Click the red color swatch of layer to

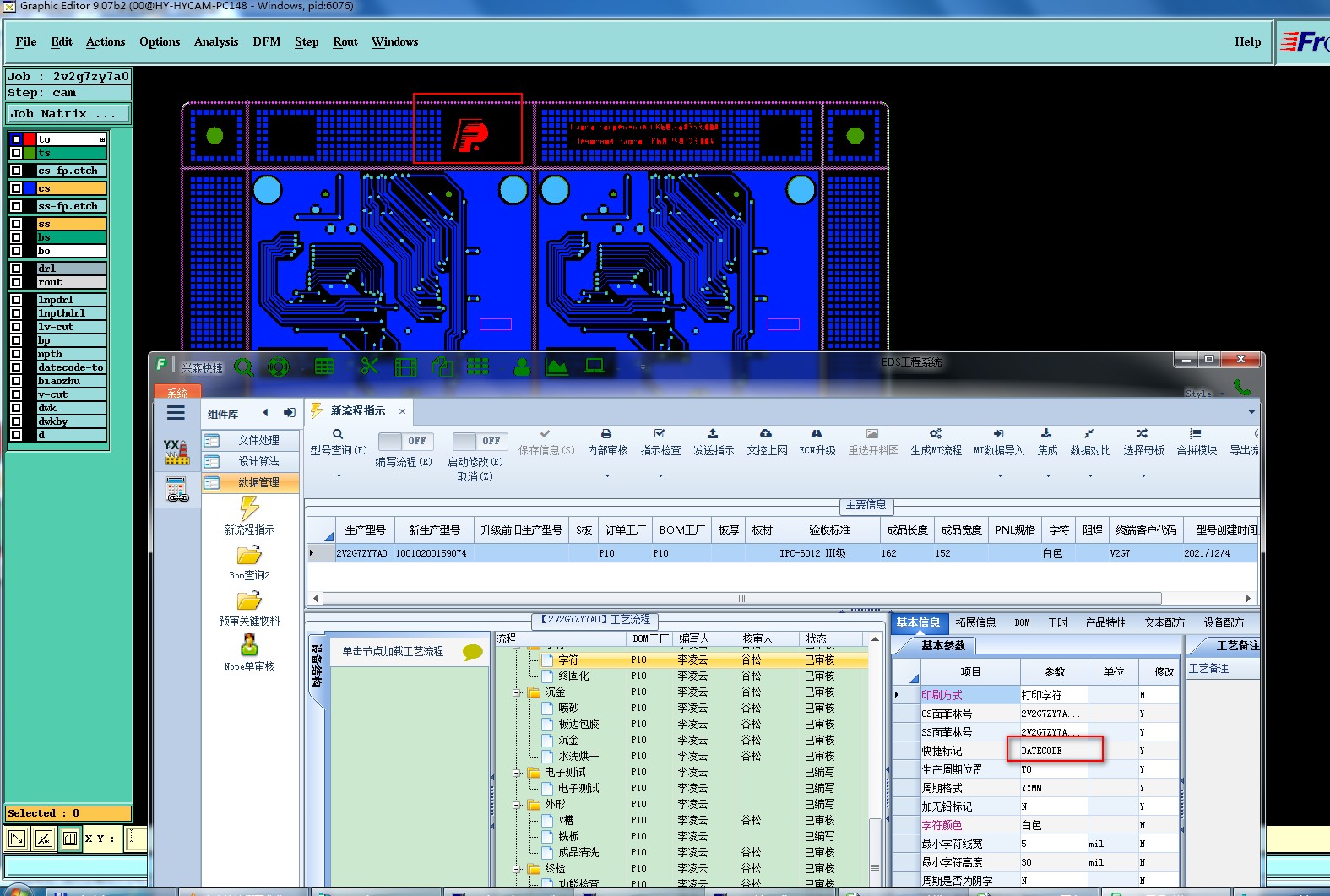tap(30, 139)
